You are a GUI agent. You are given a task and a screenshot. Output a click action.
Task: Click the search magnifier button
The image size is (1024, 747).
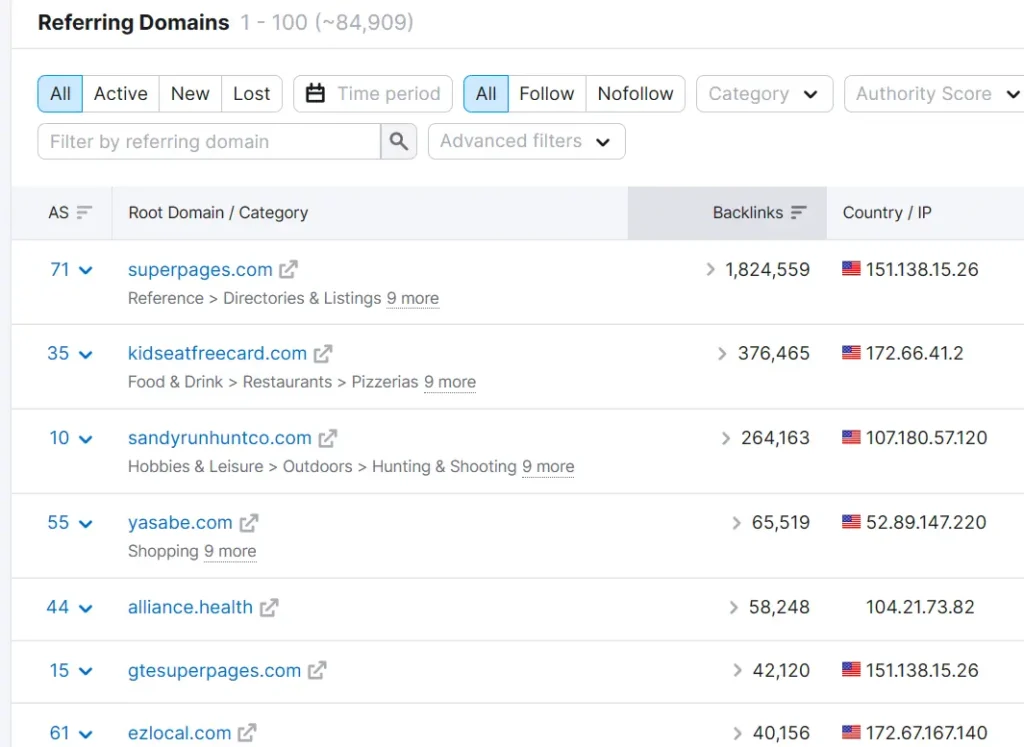398,141
